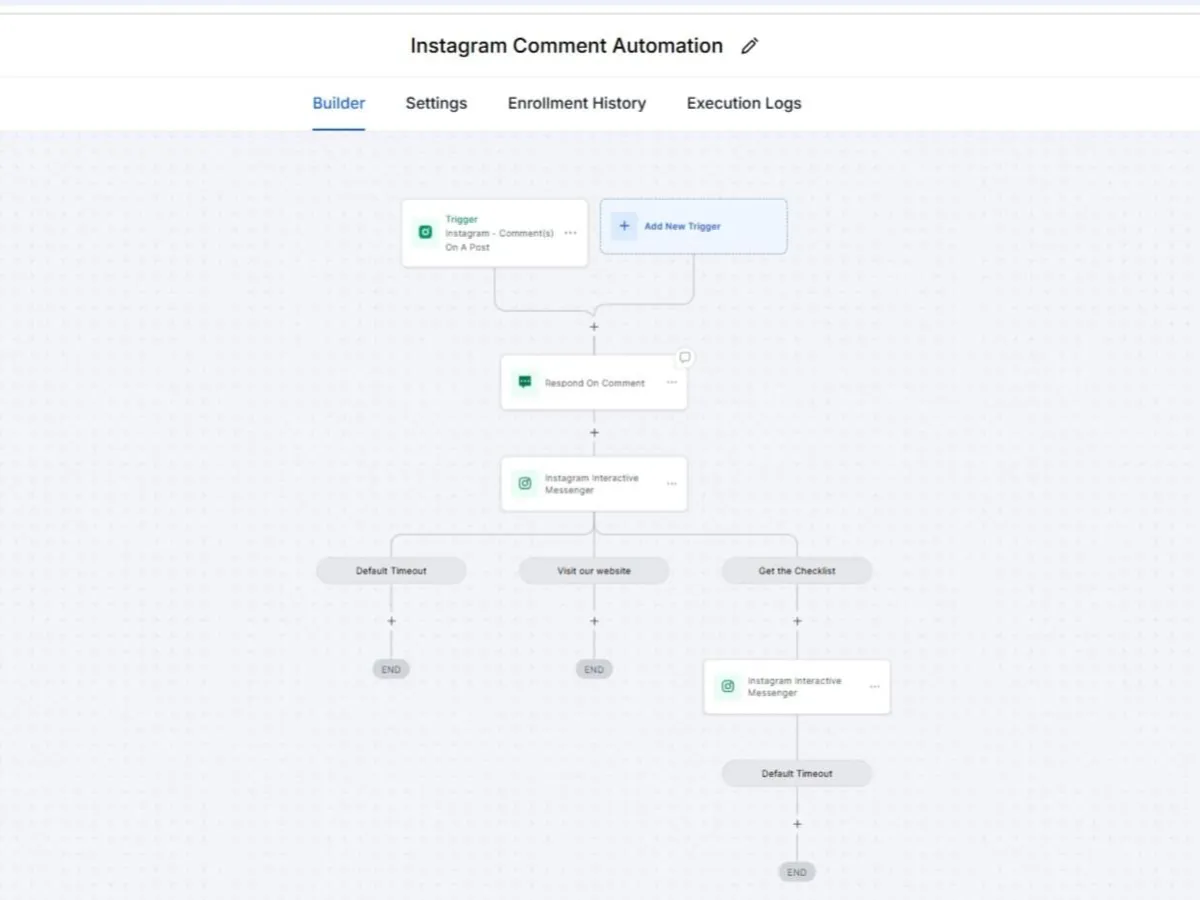Open the Settings tab
Viewport: 1200px width, 900px height.
pyautogui.click(x=436, y=103)
